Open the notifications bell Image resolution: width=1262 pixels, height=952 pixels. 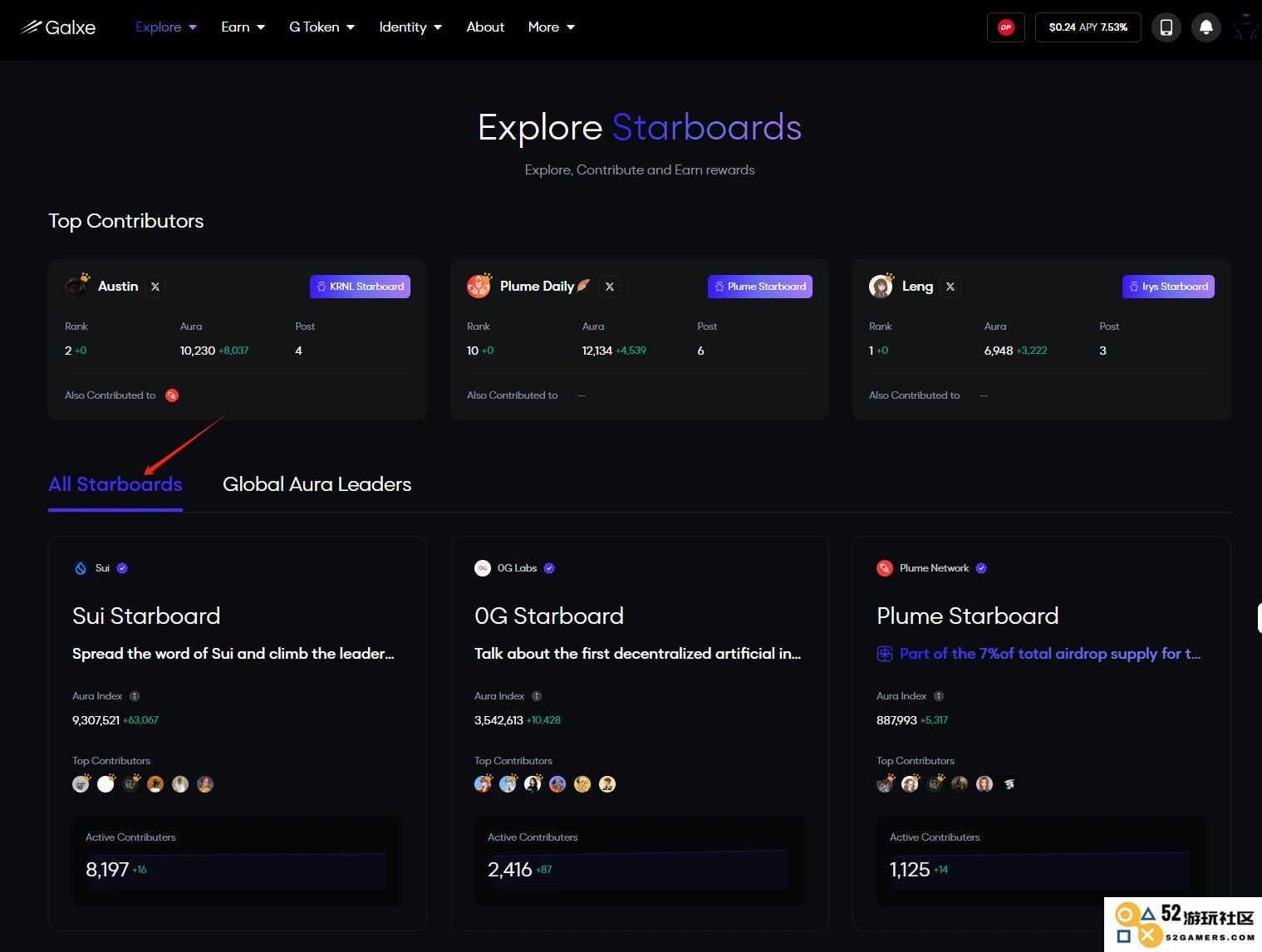coord(1206,27)
